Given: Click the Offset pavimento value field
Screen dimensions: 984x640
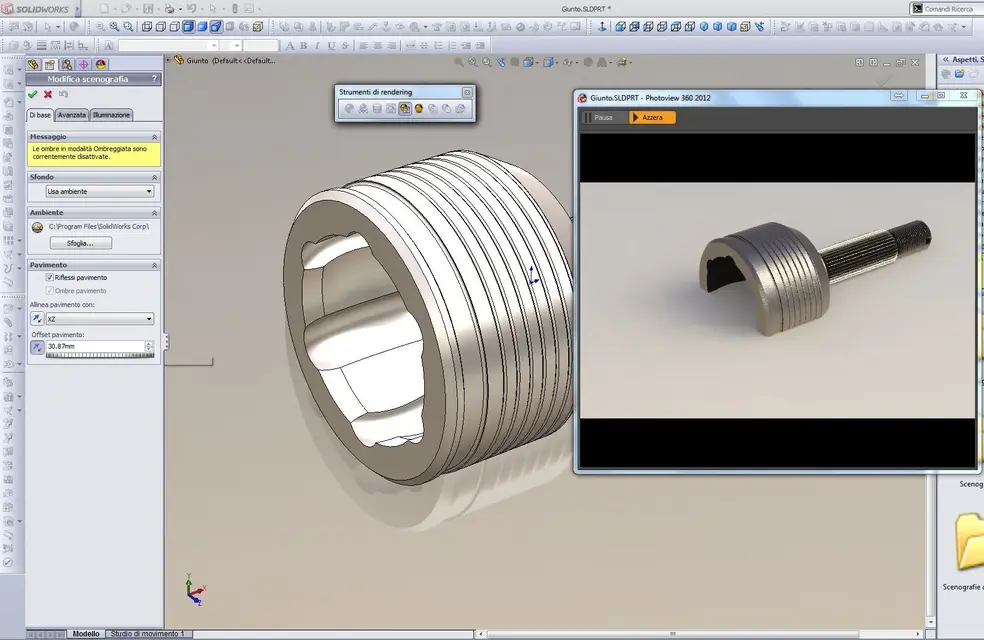Looking at the screenshot, I should tap(95, 346).
